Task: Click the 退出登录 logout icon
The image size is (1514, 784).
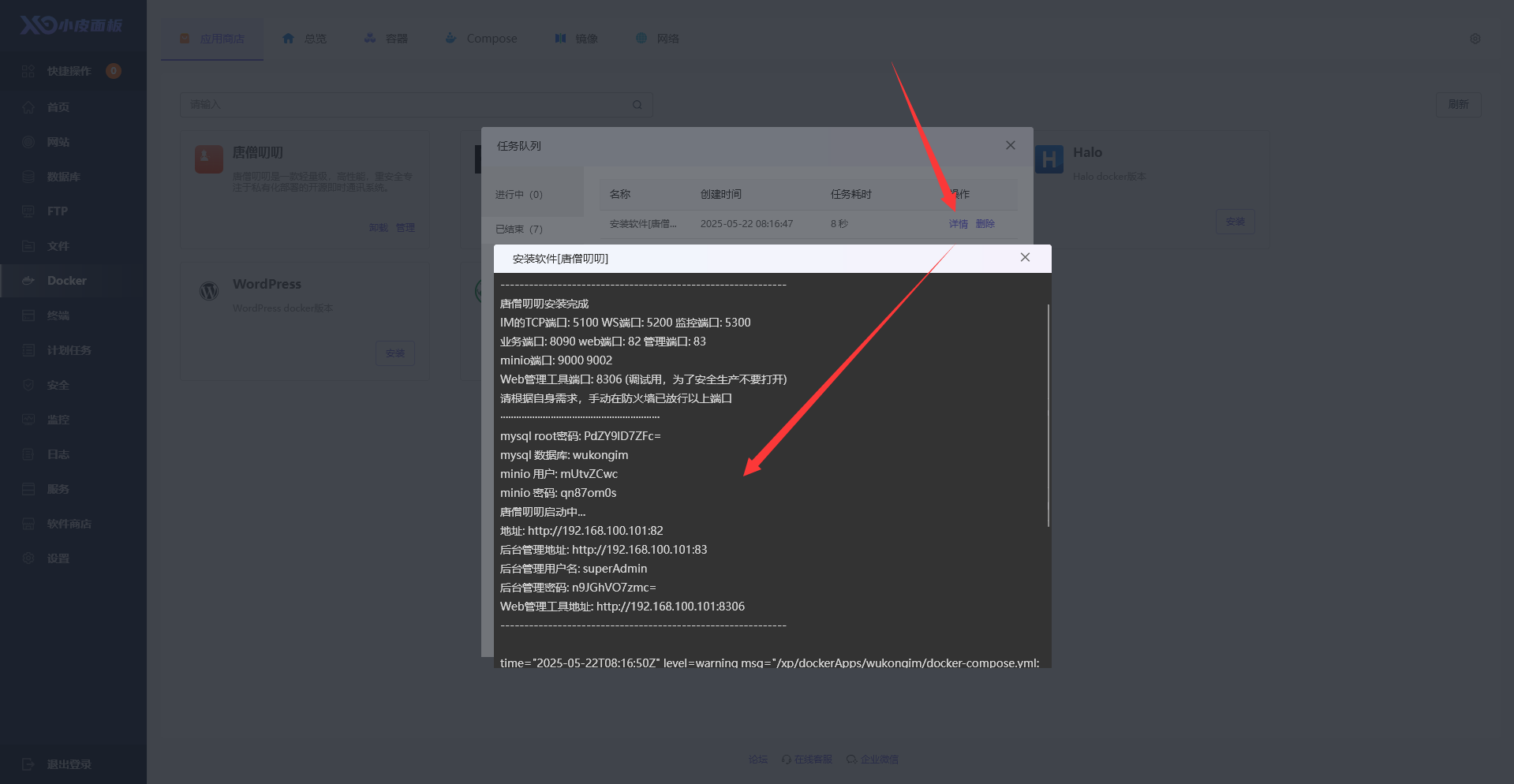Action: pyautogui.click(x=28, y=764)
